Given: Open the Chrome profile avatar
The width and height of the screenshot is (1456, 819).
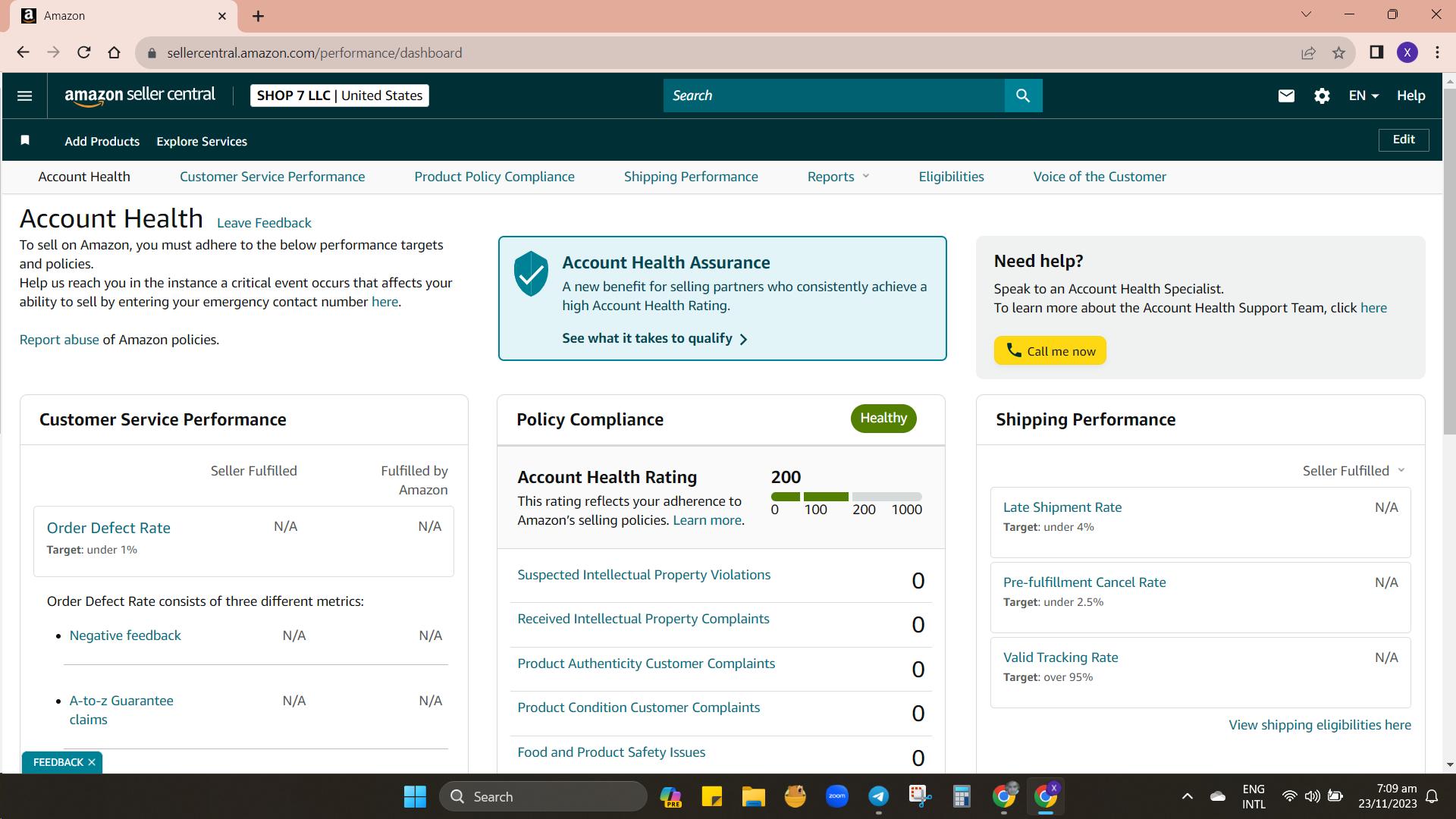Looking at the screenshot, I should 1407,52.
